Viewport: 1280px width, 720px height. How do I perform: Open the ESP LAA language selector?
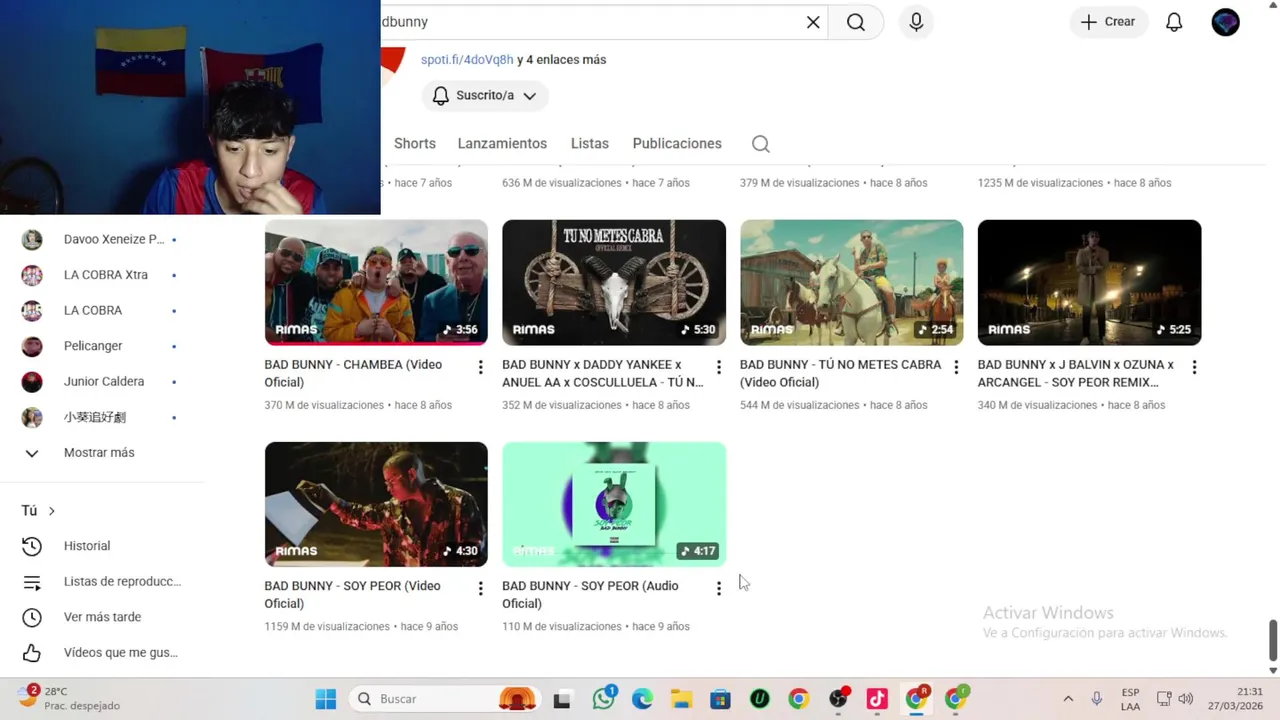(1130, 699)
